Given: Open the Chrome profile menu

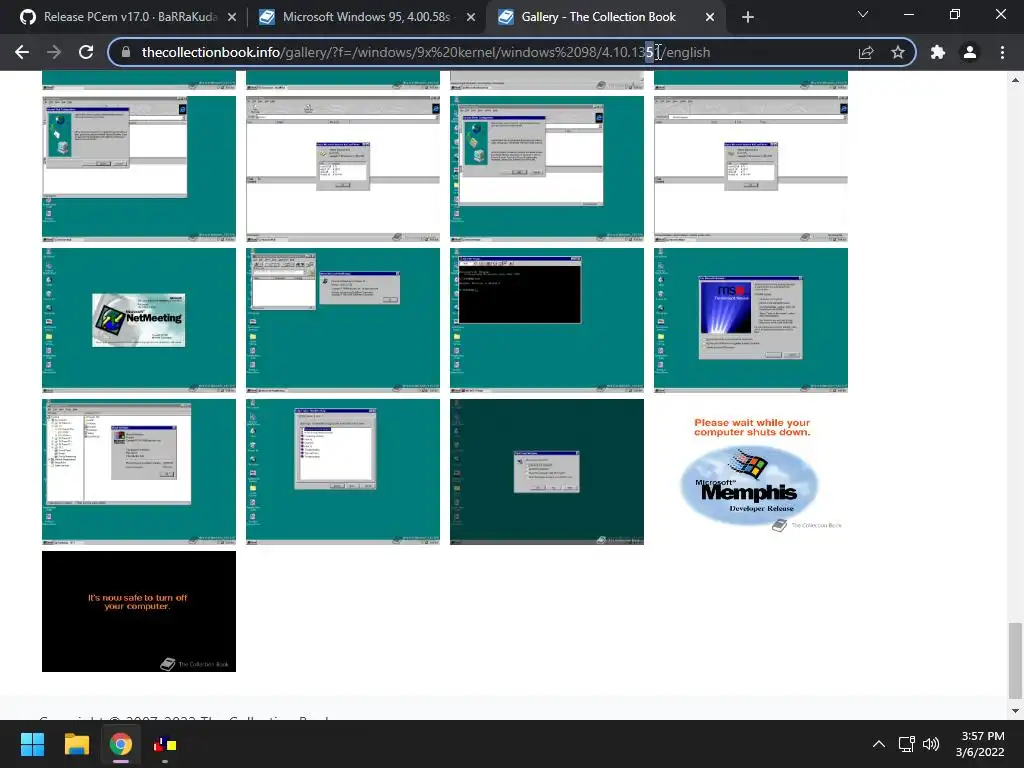Looking at the screenshot, I should tap(970, 52).
